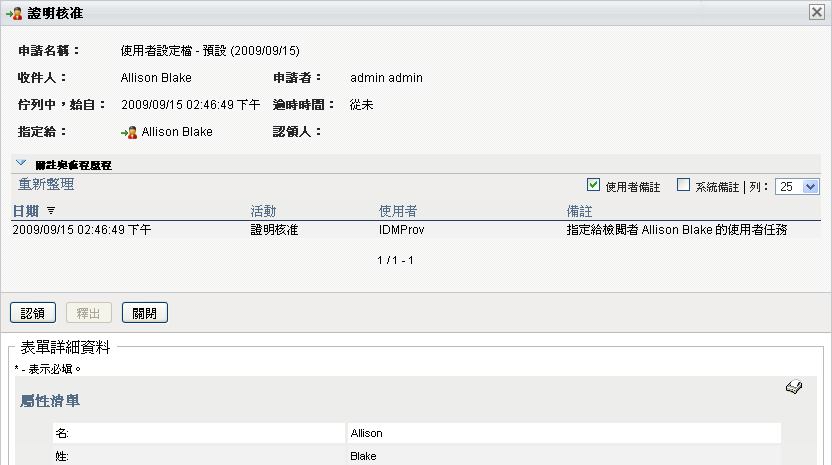
Task: Click the assigned-user icon beside Allison Blake
Action: tap(130, 131)
